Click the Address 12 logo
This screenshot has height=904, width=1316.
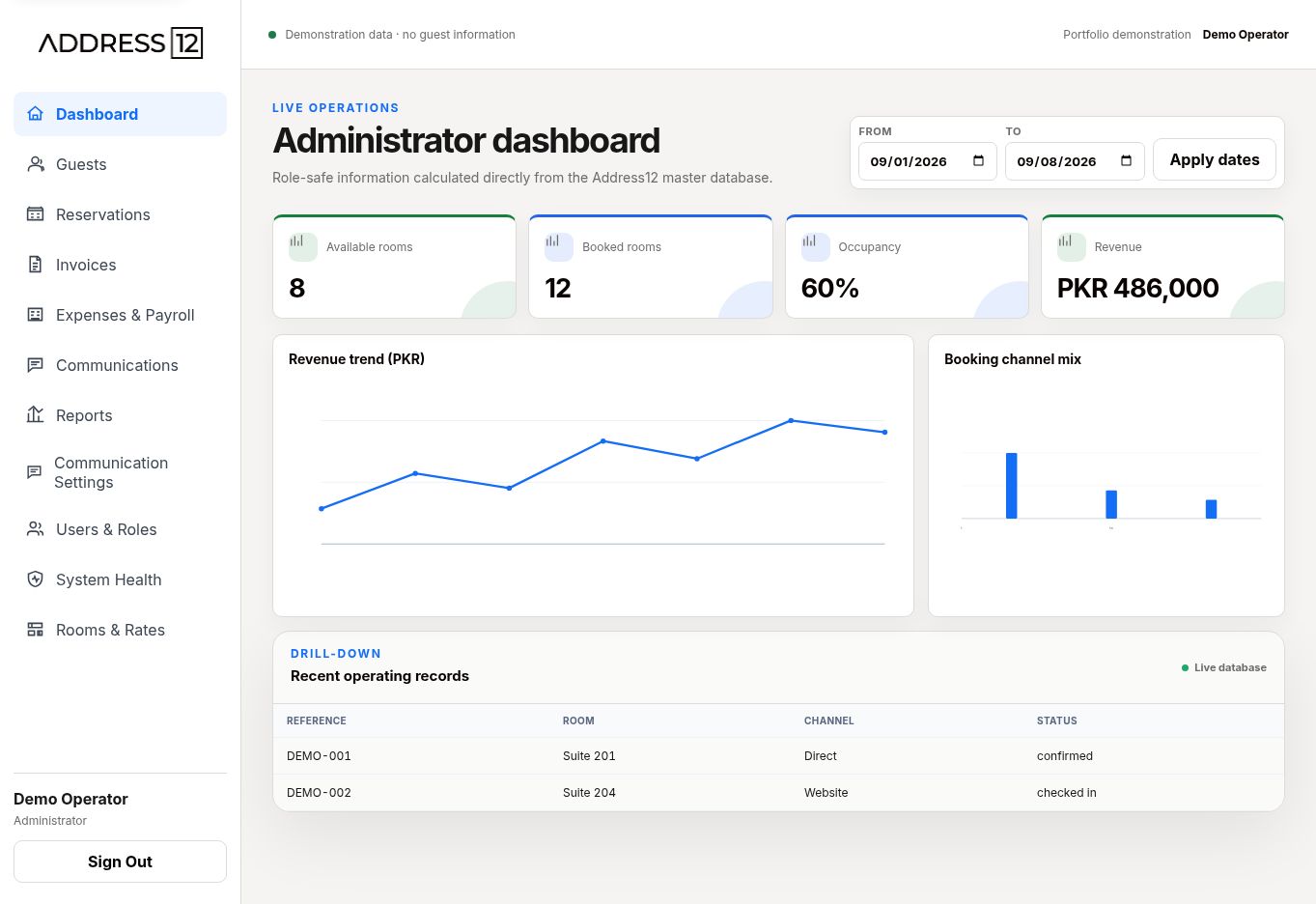(x=121, y=42)
